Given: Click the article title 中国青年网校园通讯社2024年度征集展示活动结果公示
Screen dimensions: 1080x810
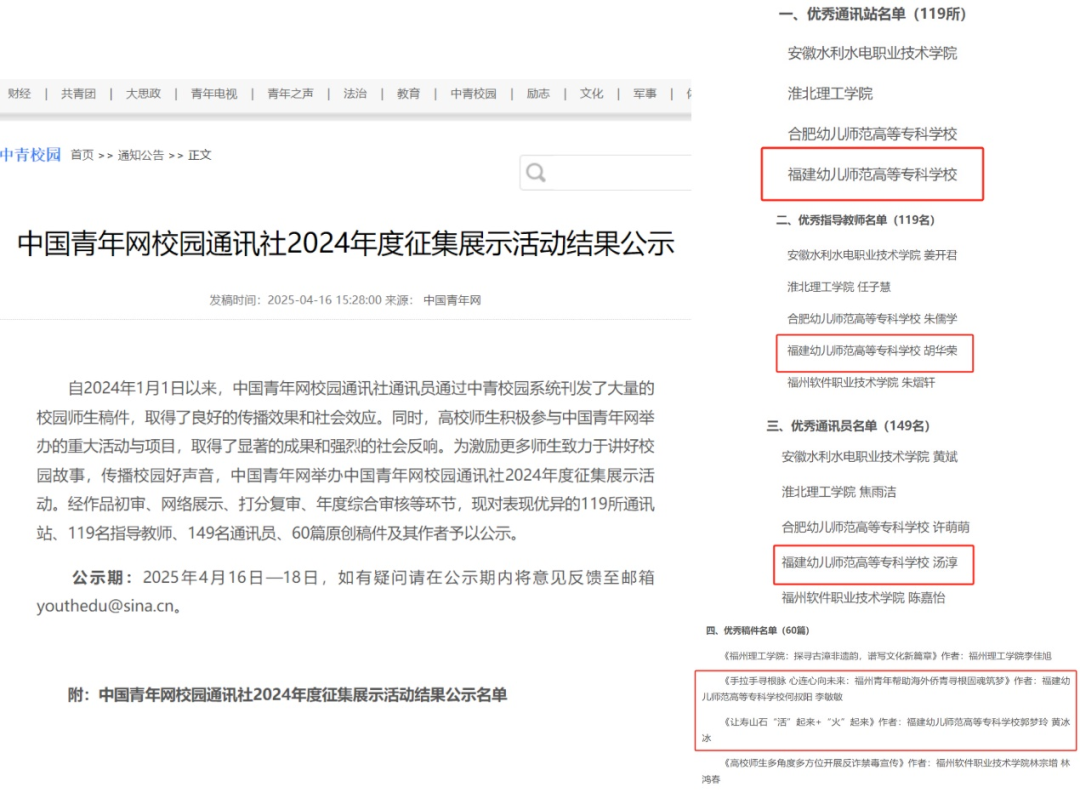Looking at the screenshot, I should (x=346, y=245).
